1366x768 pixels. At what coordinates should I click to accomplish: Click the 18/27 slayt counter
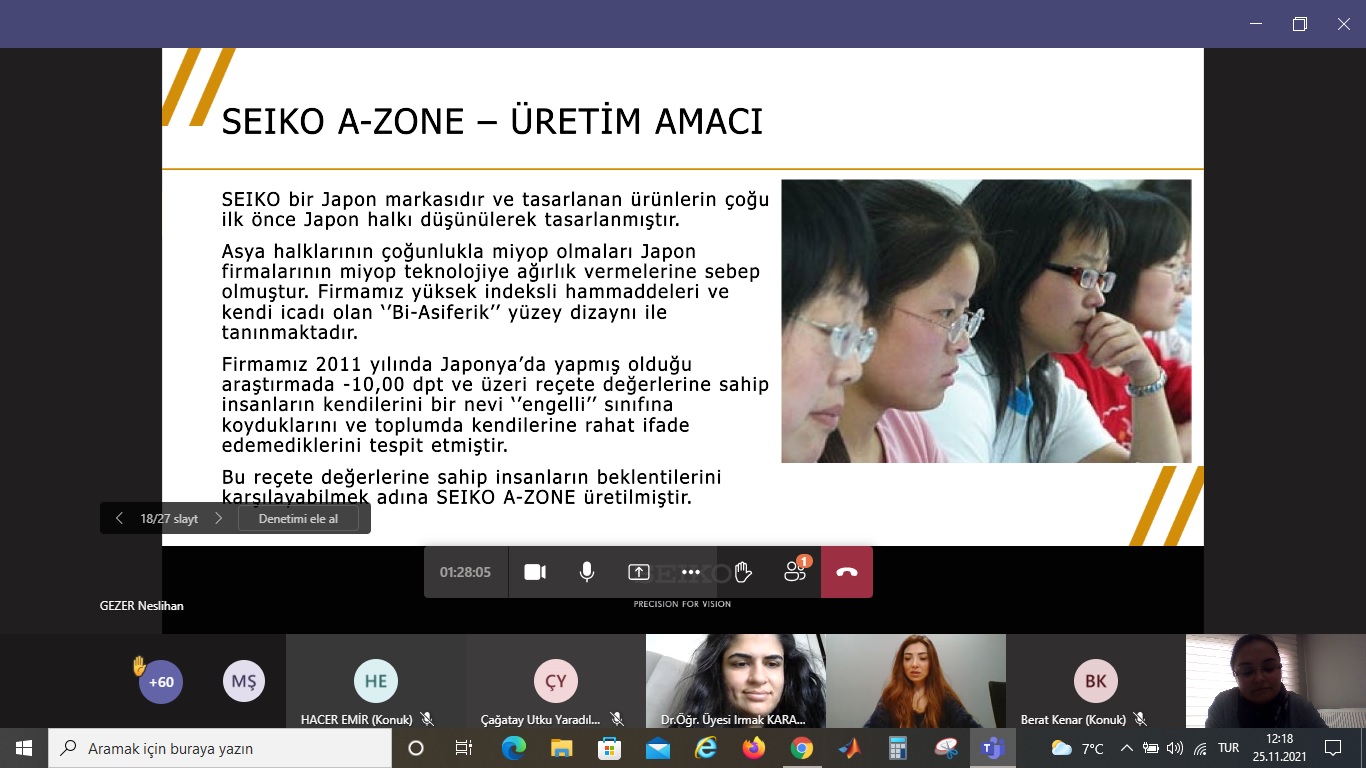point(169,519)
